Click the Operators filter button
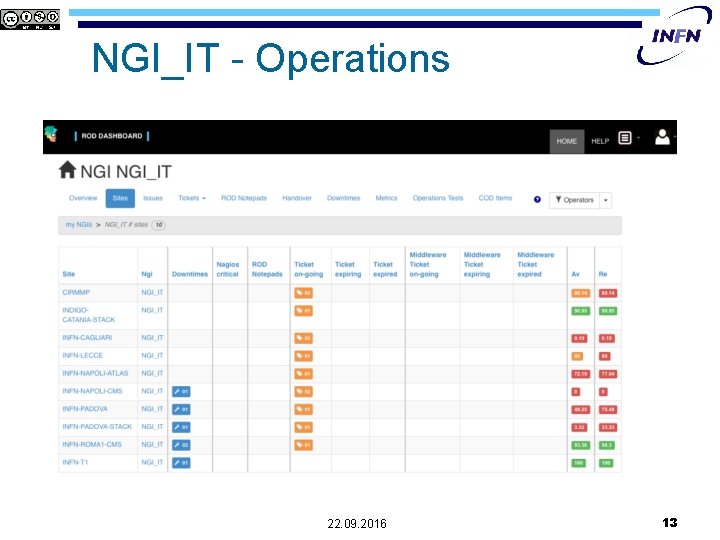Screen dimensions: 720x540 [x=574, y=200]
